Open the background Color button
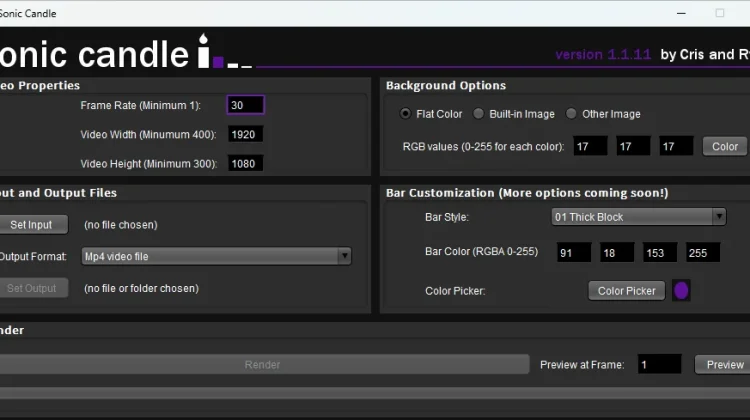Screen dimensions: 750x420 [725, 146]
